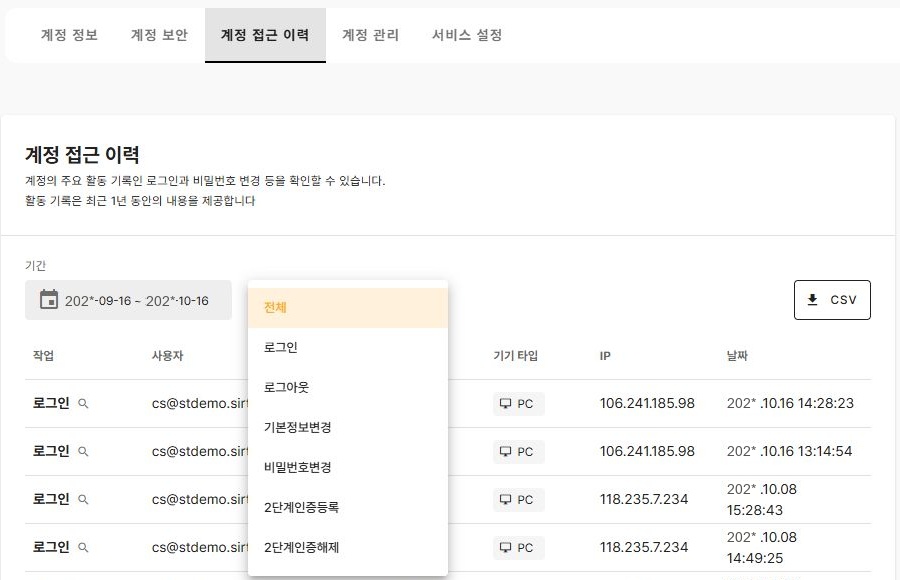
Task: Switch to the 계정 보안 tab
Action: point(160,35)
